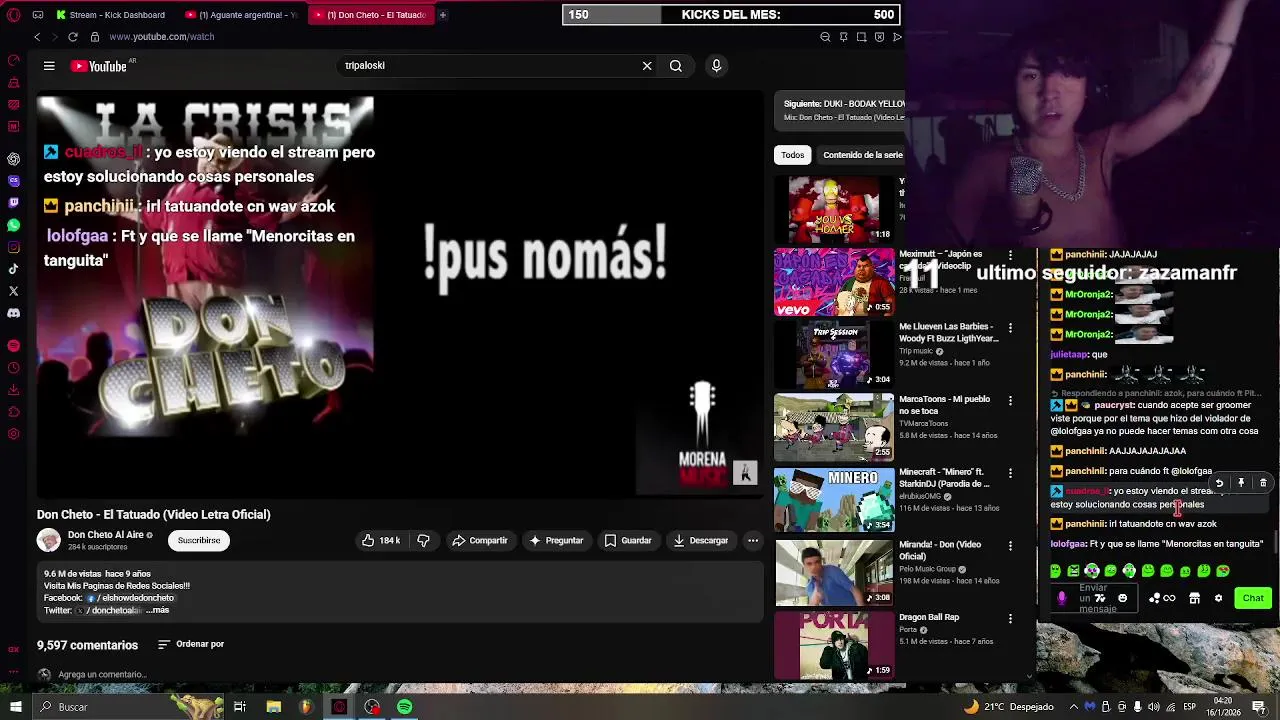Screen dimensions: 1280x720
Task: Expand the description with ...más
Action: [x=158, y=610]
